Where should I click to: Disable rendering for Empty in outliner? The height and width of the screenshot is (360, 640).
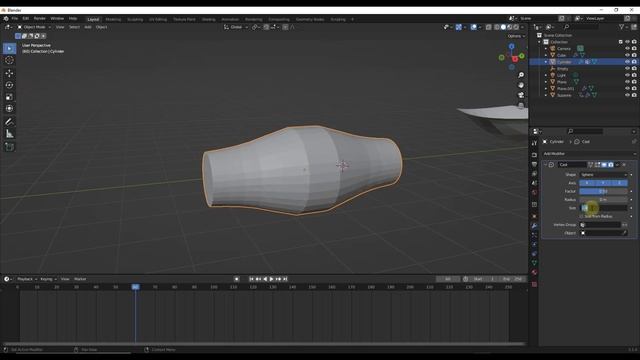coord(634,69)
